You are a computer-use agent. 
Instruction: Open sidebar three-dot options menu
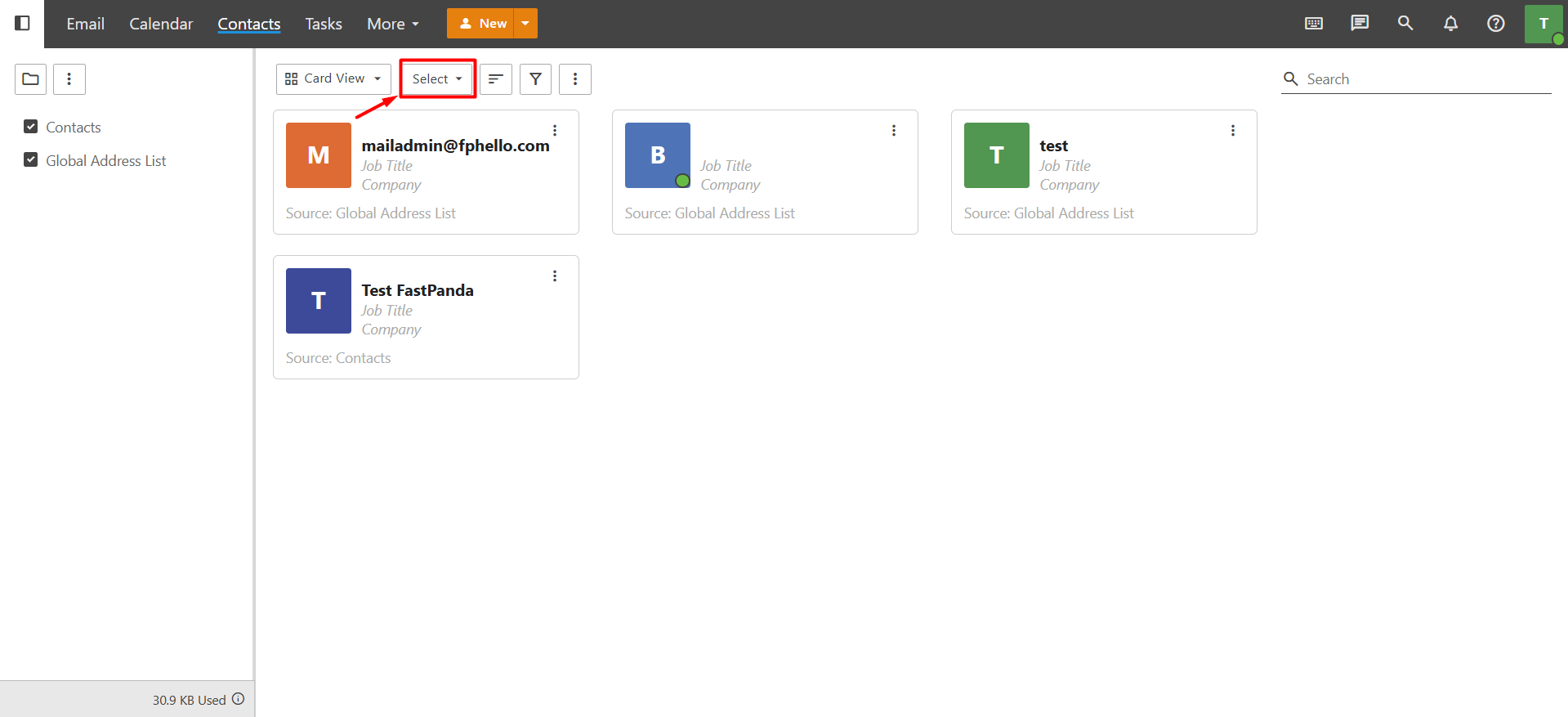coord(69,79)
